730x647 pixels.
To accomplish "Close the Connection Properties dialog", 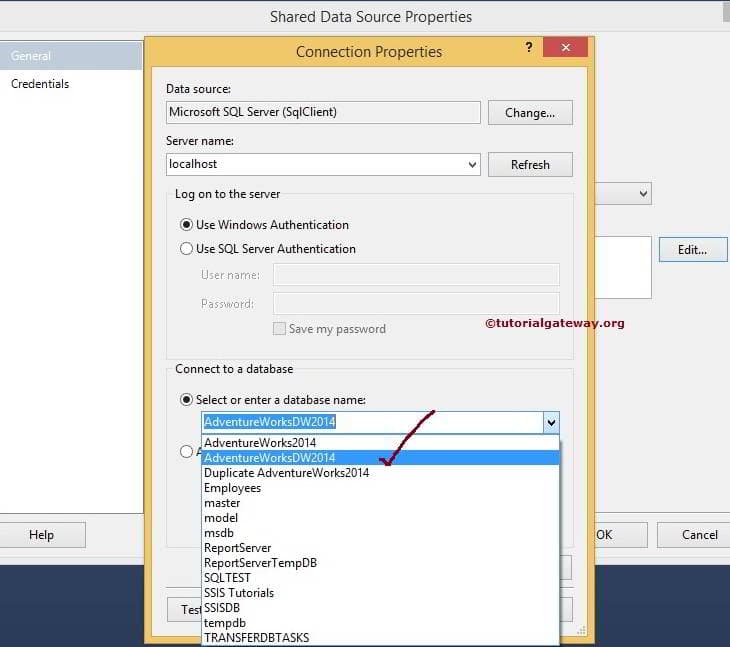I will (565, 47).
